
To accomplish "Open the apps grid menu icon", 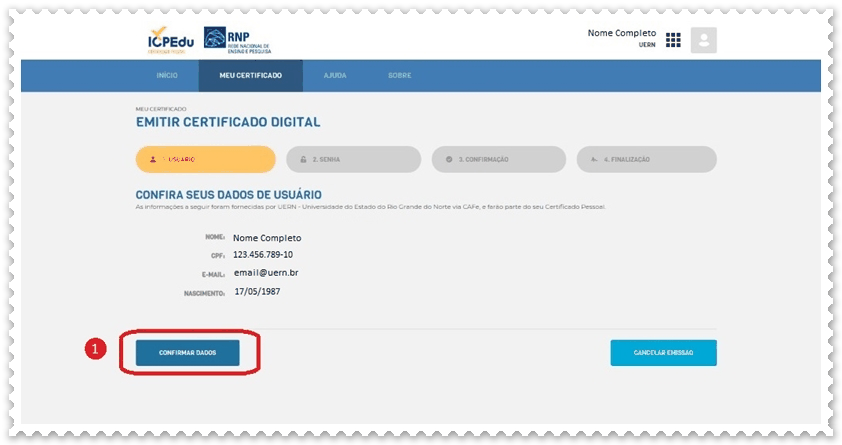I will (673, 40).
